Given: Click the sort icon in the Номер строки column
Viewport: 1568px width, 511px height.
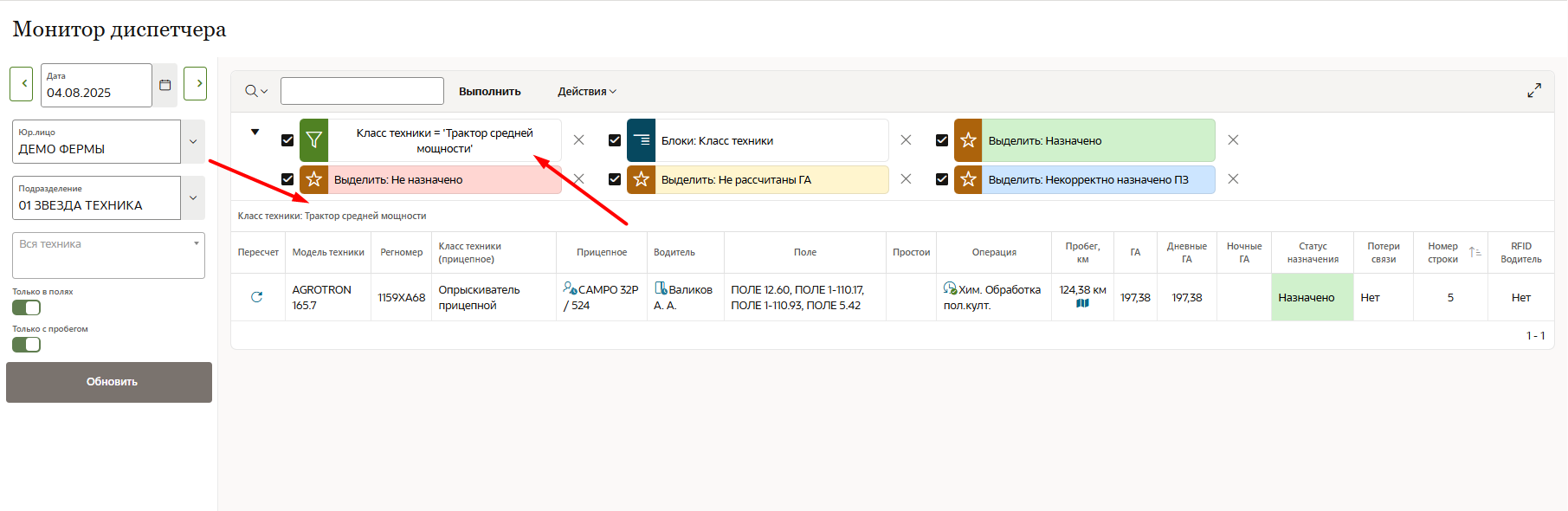Looking at the screenshot, I should click(1474, 252).
